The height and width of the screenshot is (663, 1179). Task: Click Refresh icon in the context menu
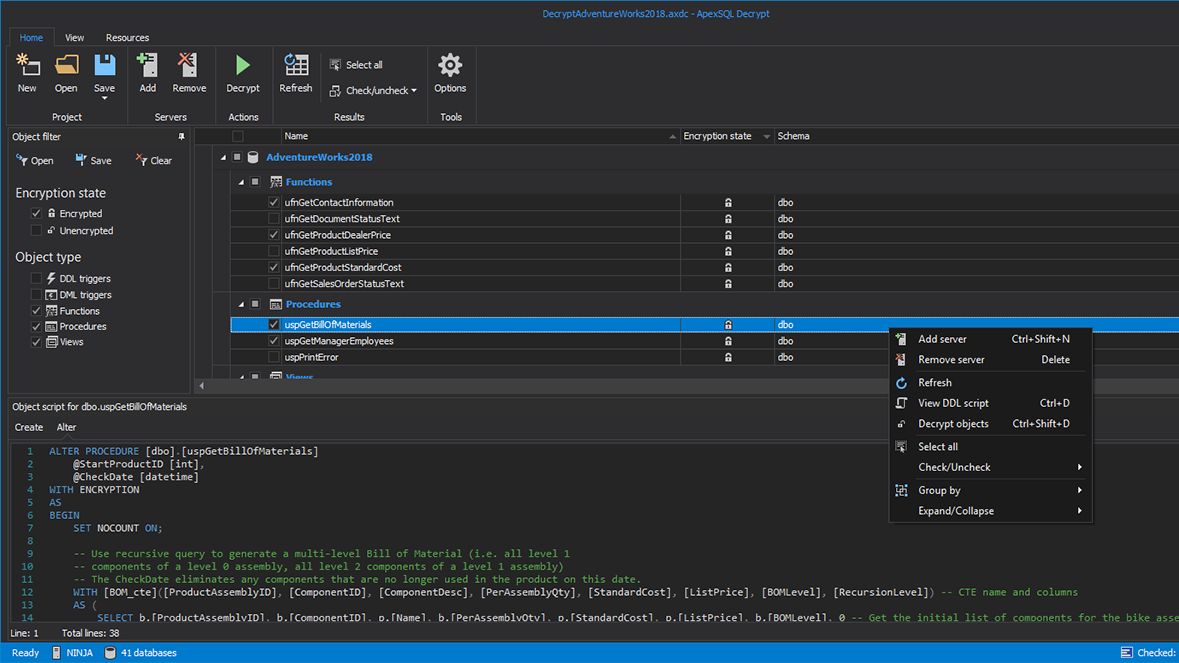(x=901, y=383)
